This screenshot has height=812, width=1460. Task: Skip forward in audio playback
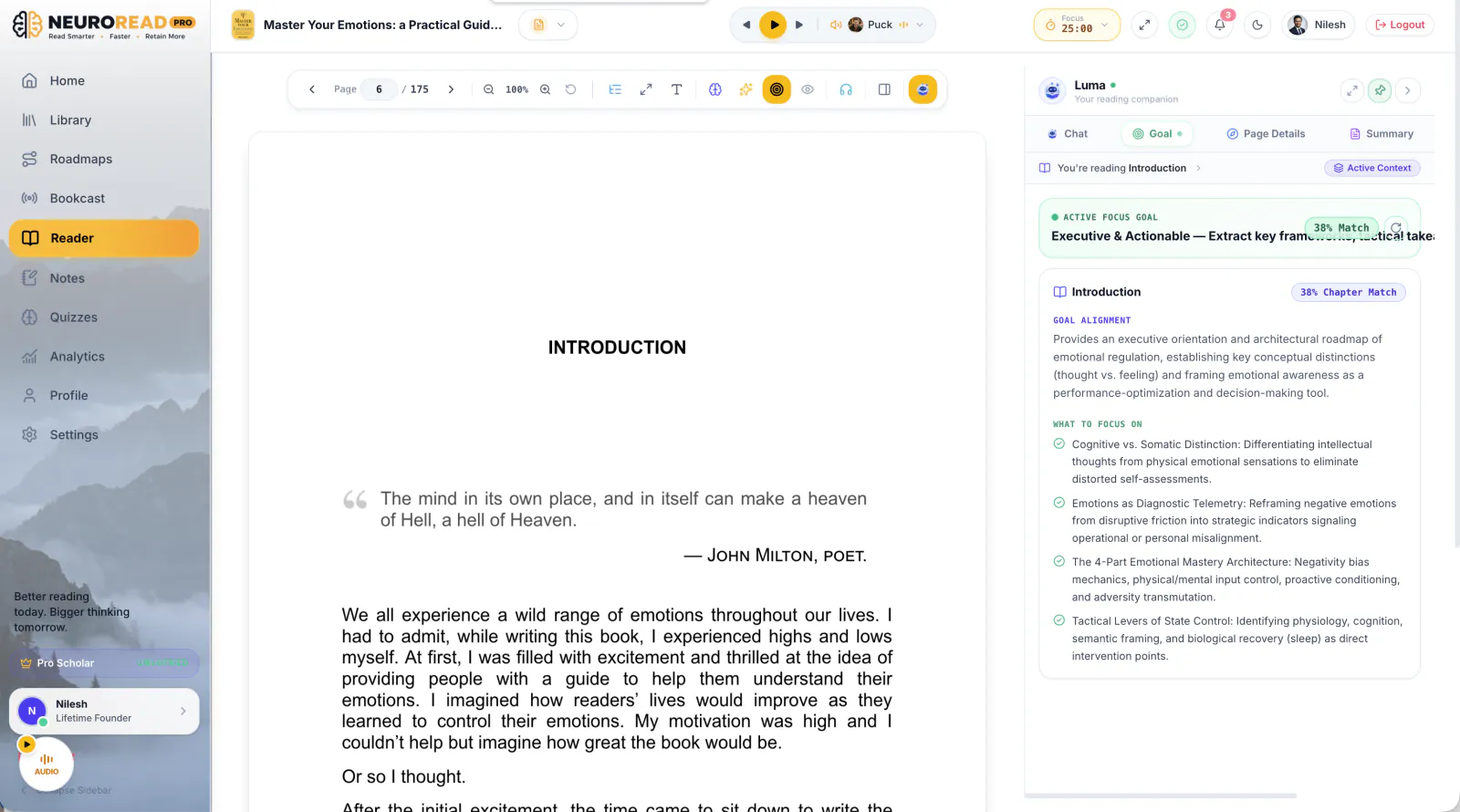[x=799, y=26]
